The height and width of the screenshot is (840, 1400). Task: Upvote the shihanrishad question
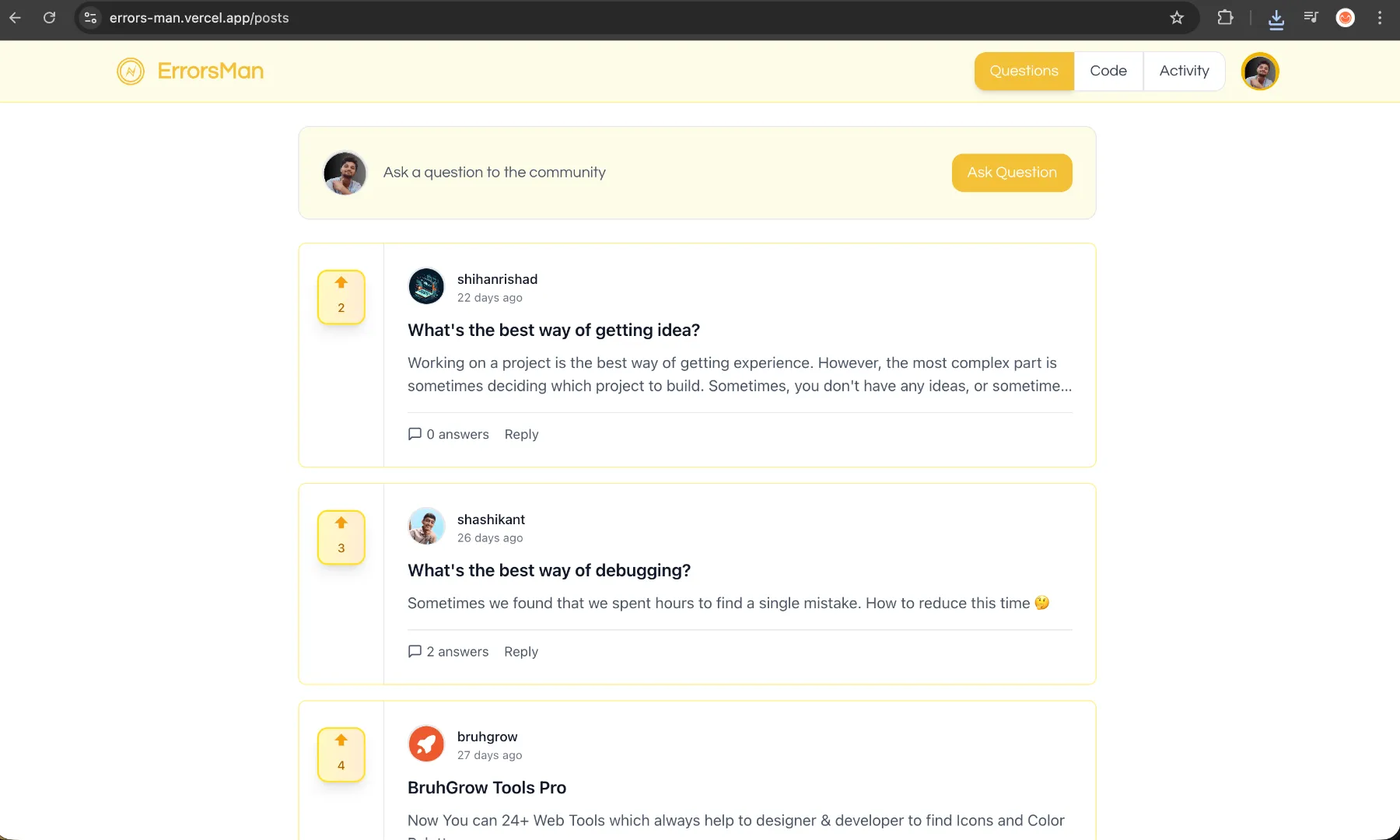[341, 283]
